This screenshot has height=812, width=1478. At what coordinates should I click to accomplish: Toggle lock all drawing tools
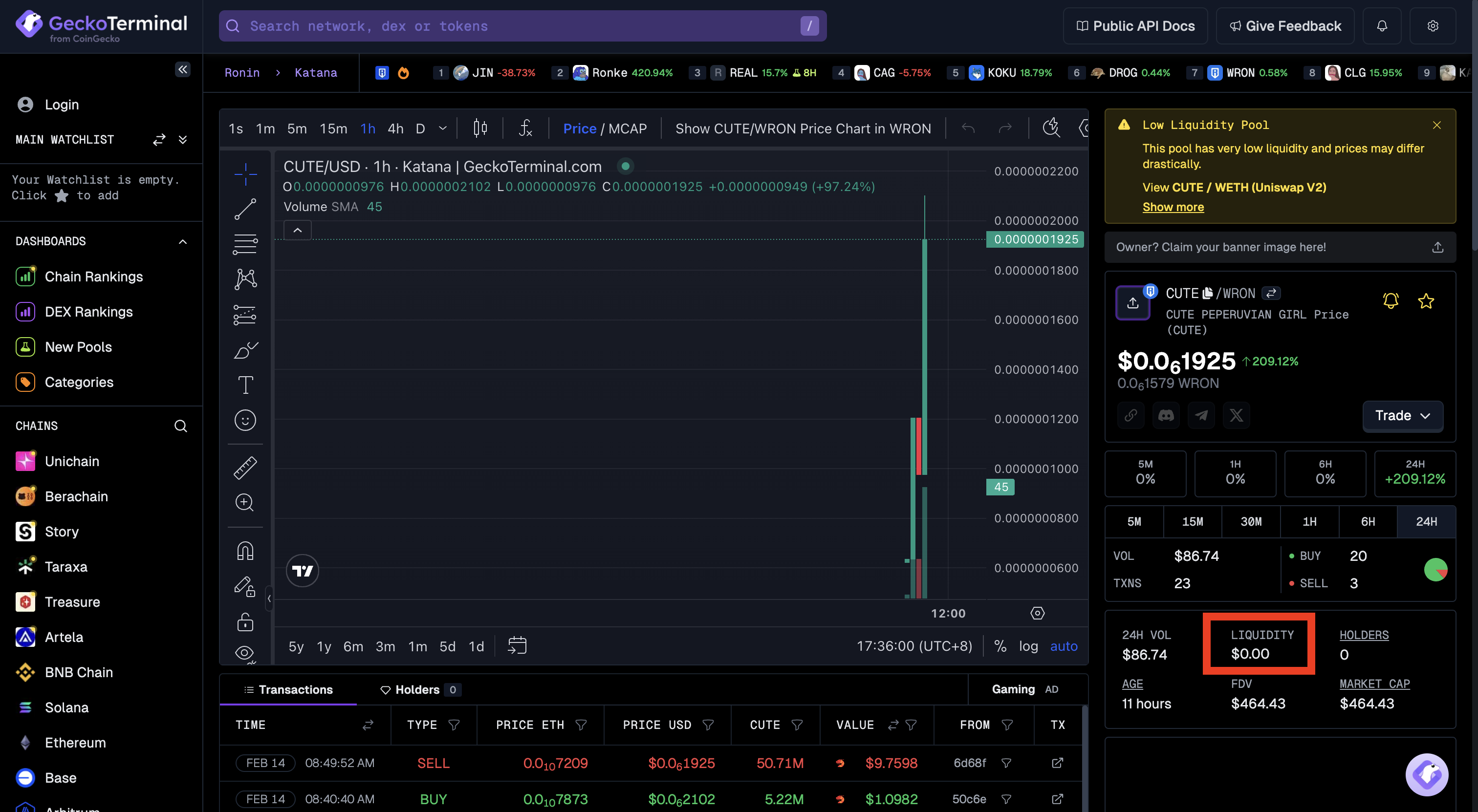(x=245, y=621)
